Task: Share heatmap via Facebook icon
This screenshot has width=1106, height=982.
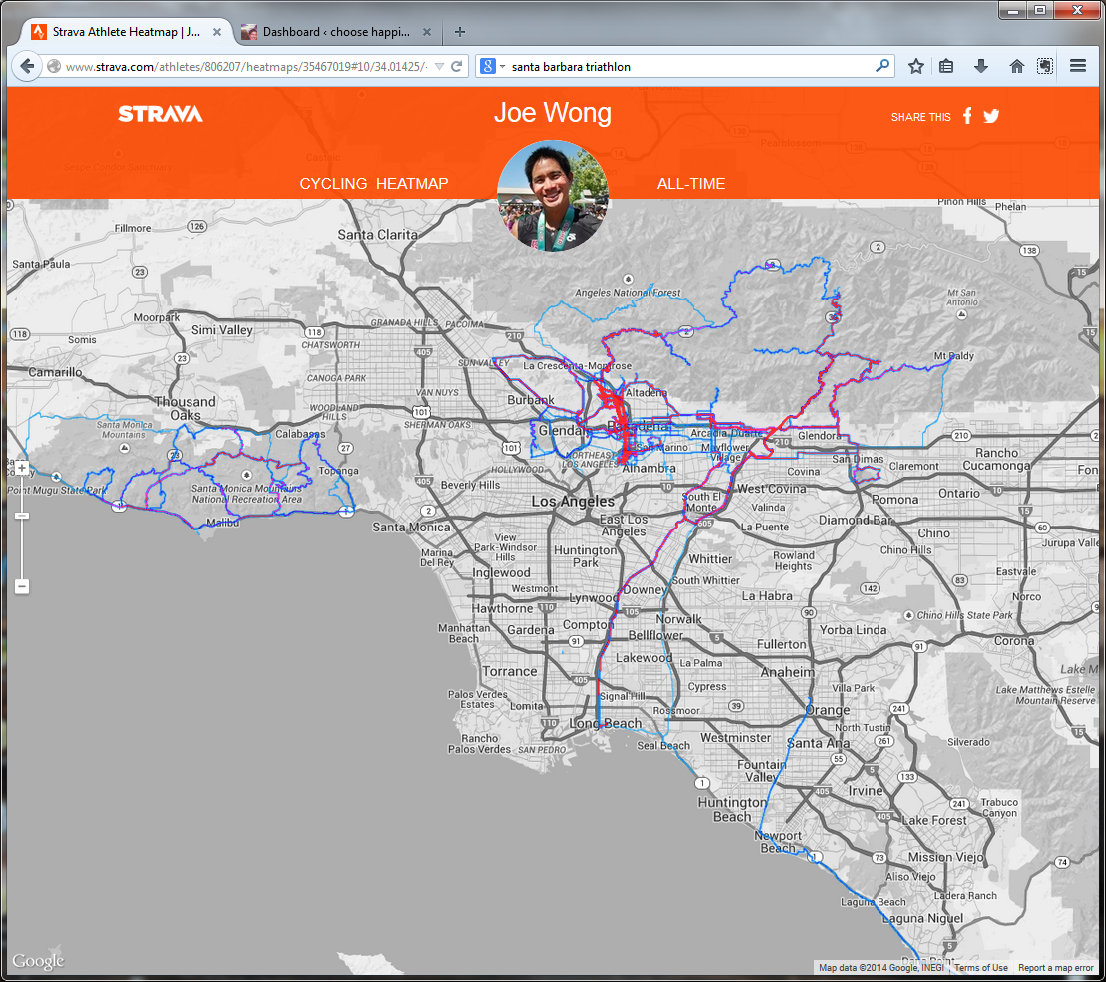Action: (967, 116)
